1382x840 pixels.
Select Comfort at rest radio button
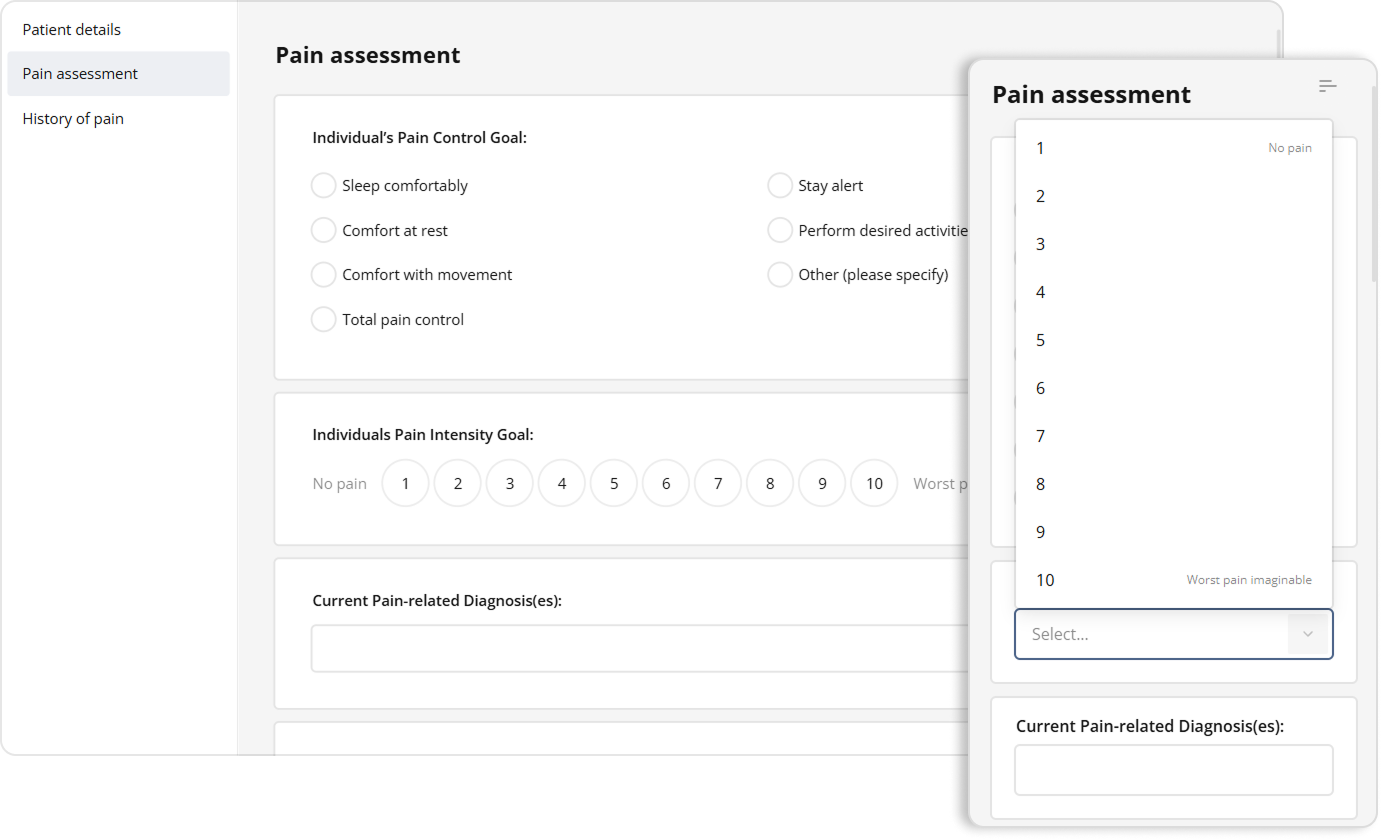click(323, 231)
